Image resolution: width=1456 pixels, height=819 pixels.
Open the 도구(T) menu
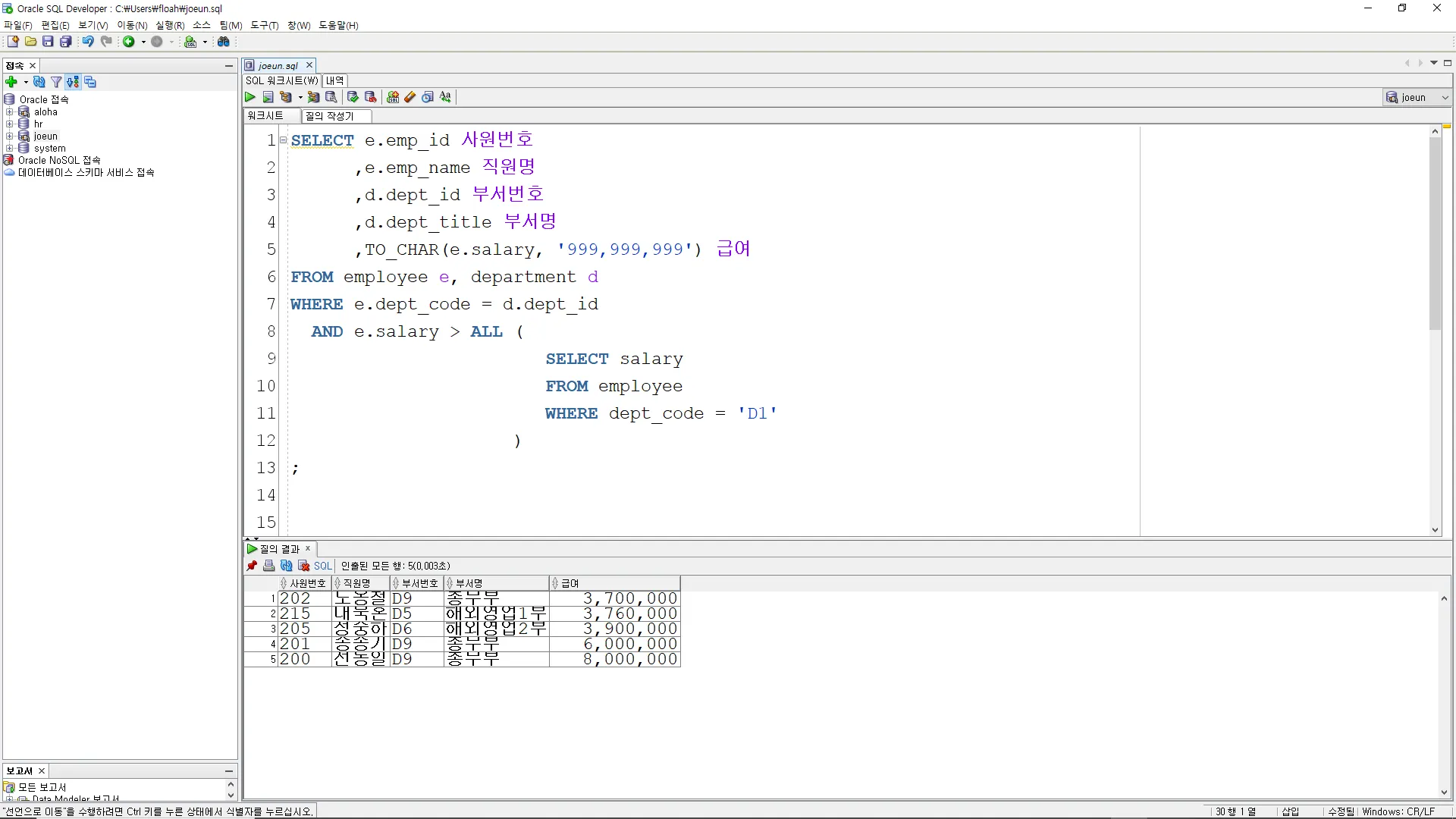265,25
